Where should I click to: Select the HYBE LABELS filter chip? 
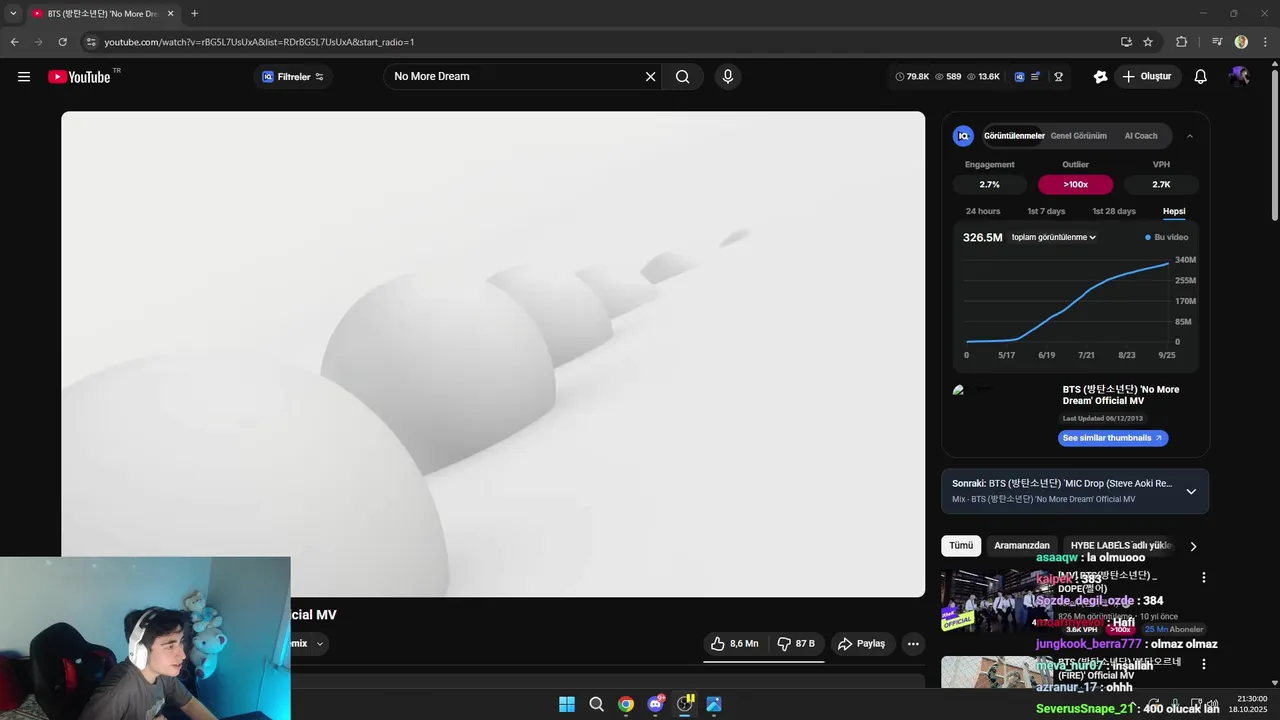(x=1120, y=546)
